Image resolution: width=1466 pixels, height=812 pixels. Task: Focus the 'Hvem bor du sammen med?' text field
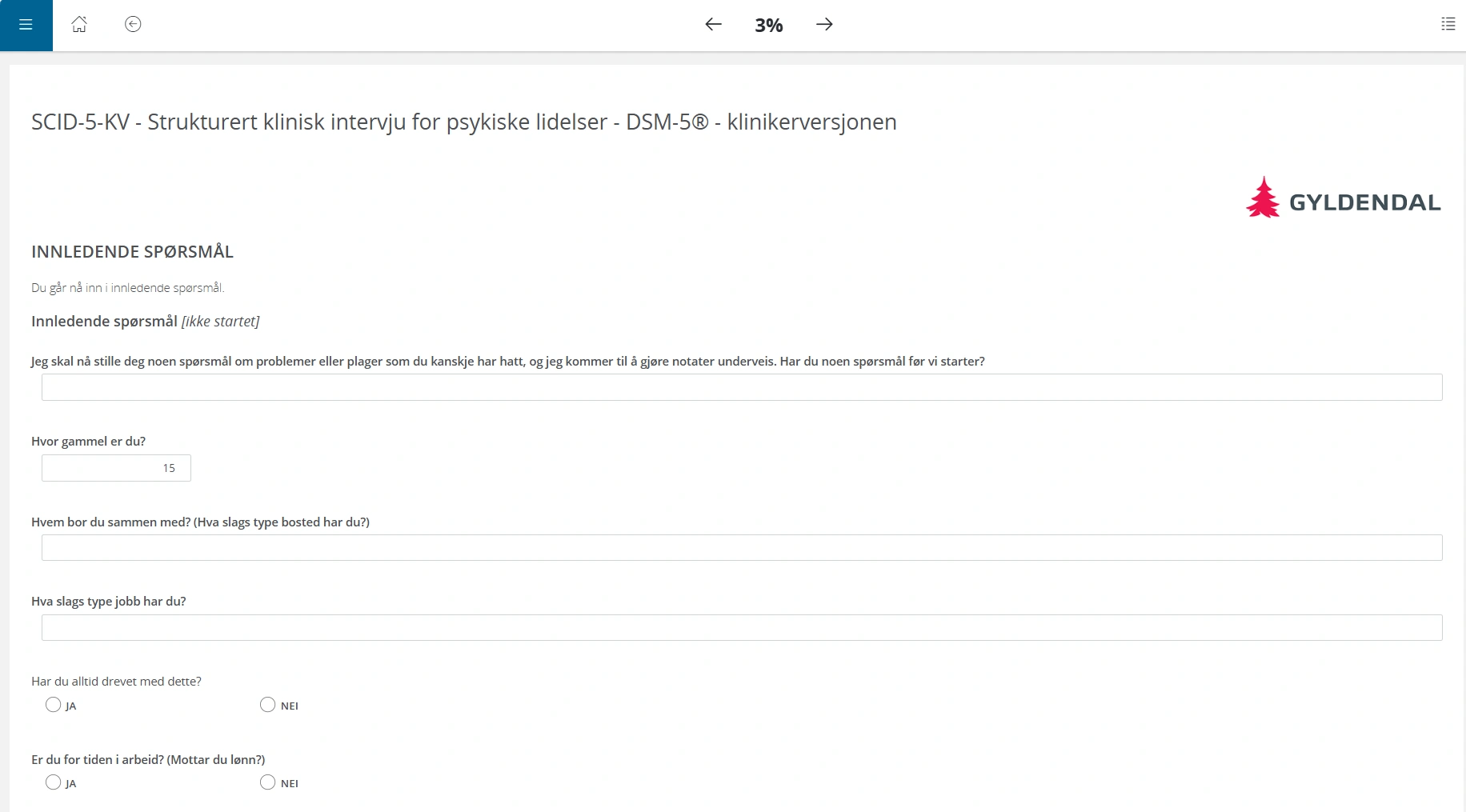pyautogui.click(x=742, y=548)
